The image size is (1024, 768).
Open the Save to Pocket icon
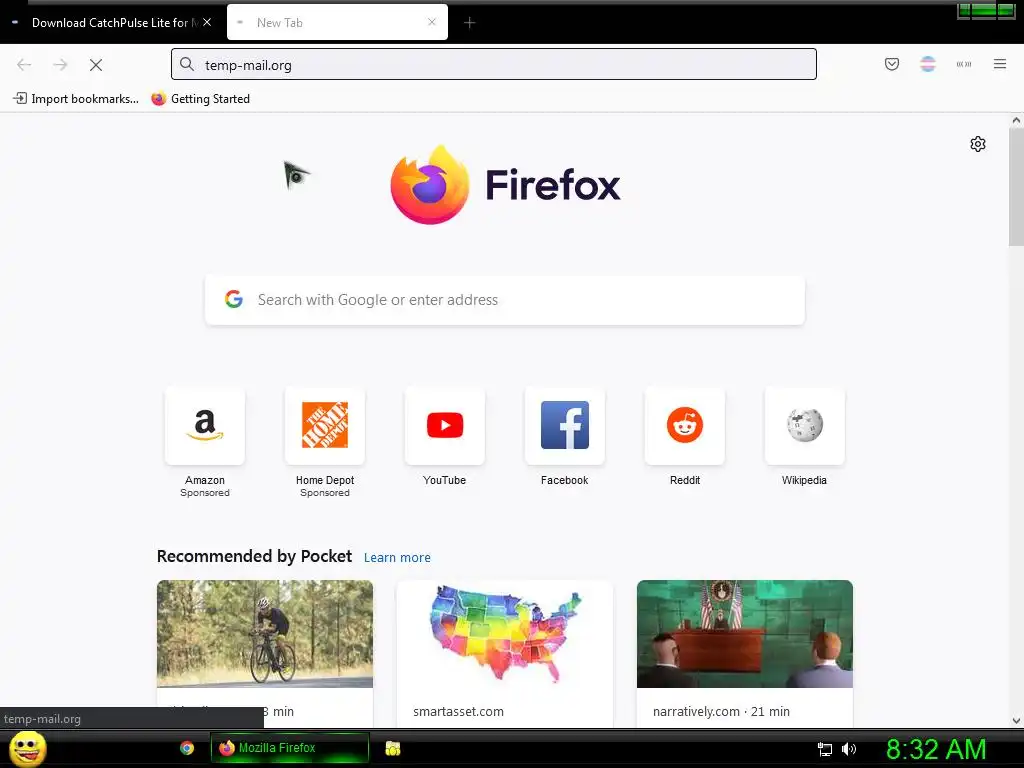(891, 64)
